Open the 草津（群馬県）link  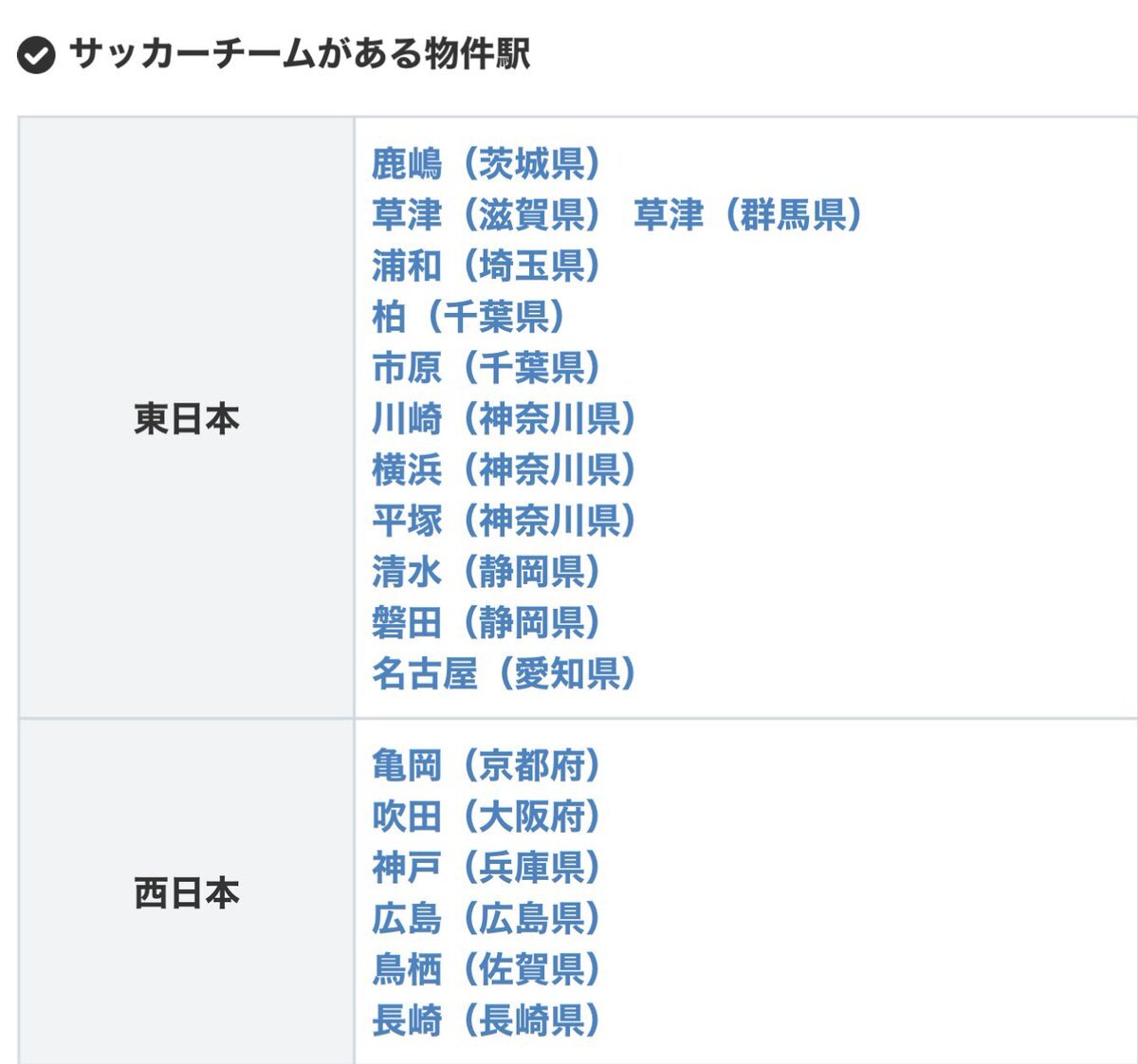tap(747, 215)
